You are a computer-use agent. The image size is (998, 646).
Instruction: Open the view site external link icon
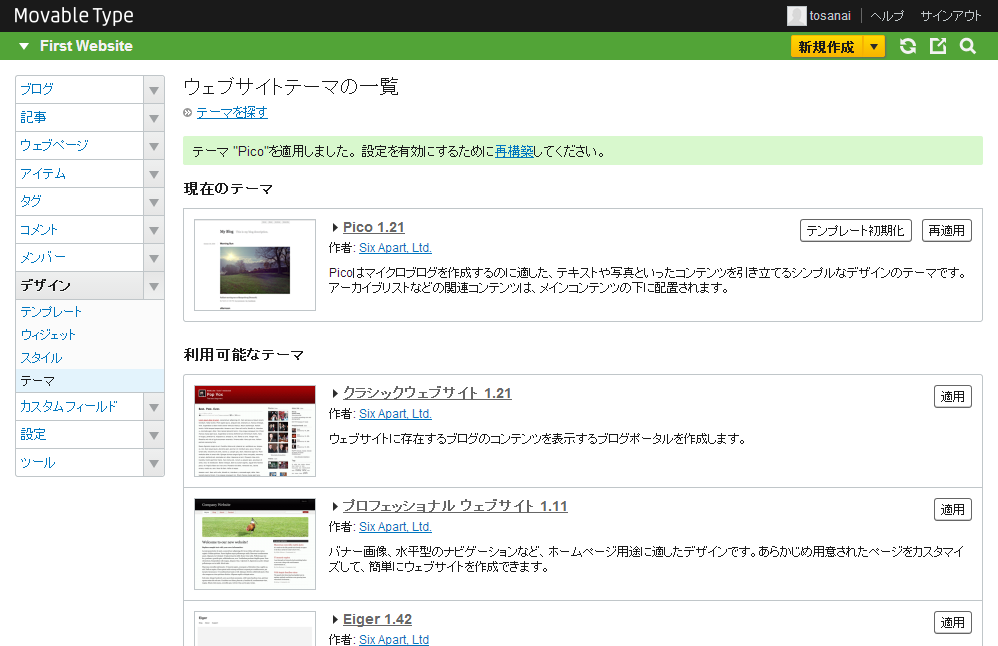(x=938, y=46)
